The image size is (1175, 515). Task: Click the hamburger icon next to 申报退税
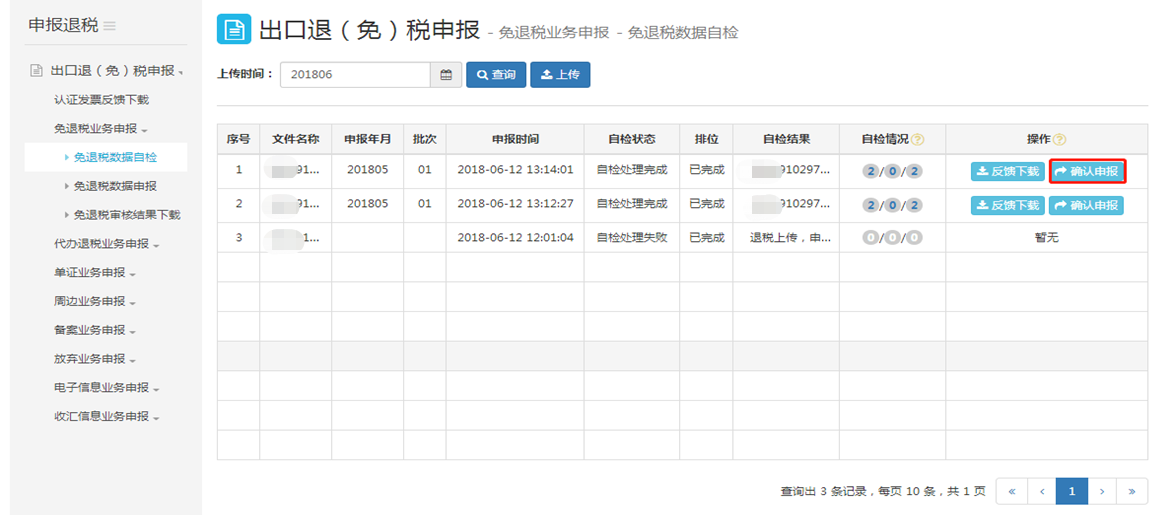tap(110, 26)
